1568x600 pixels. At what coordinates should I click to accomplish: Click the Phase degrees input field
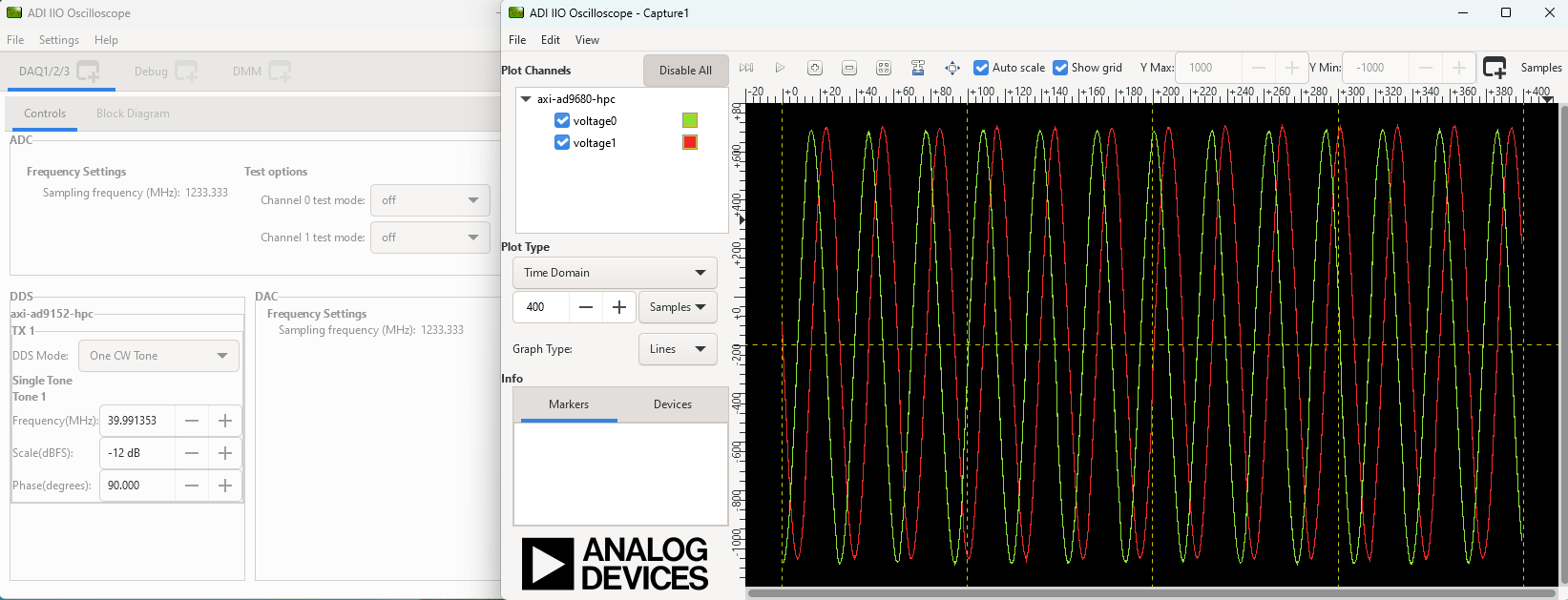coord(137,486)
